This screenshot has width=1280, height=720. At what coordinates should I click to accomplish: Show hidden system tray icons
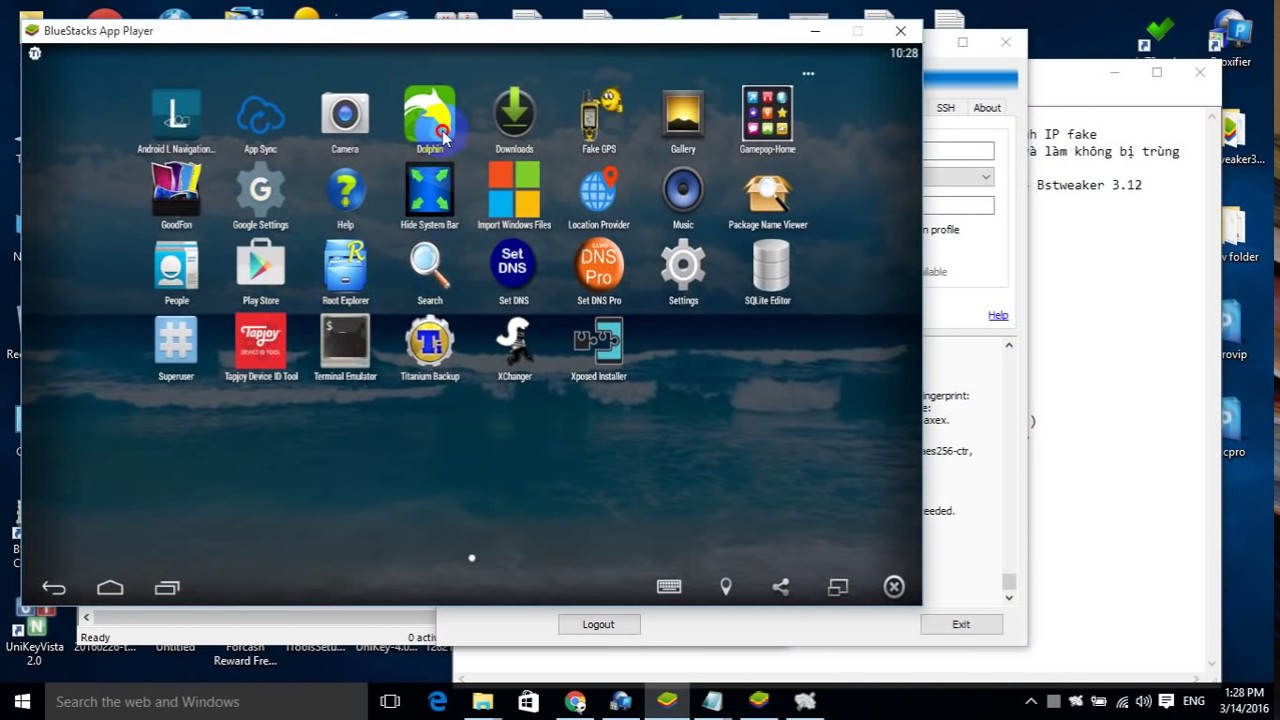(x=1031, y=702)
